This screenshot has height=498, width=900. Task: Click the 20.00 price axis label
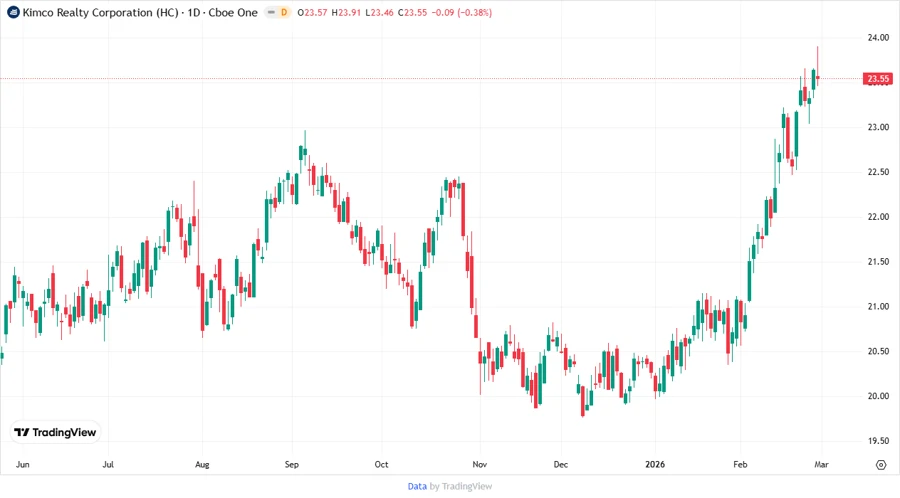click(x=878, y=396)
